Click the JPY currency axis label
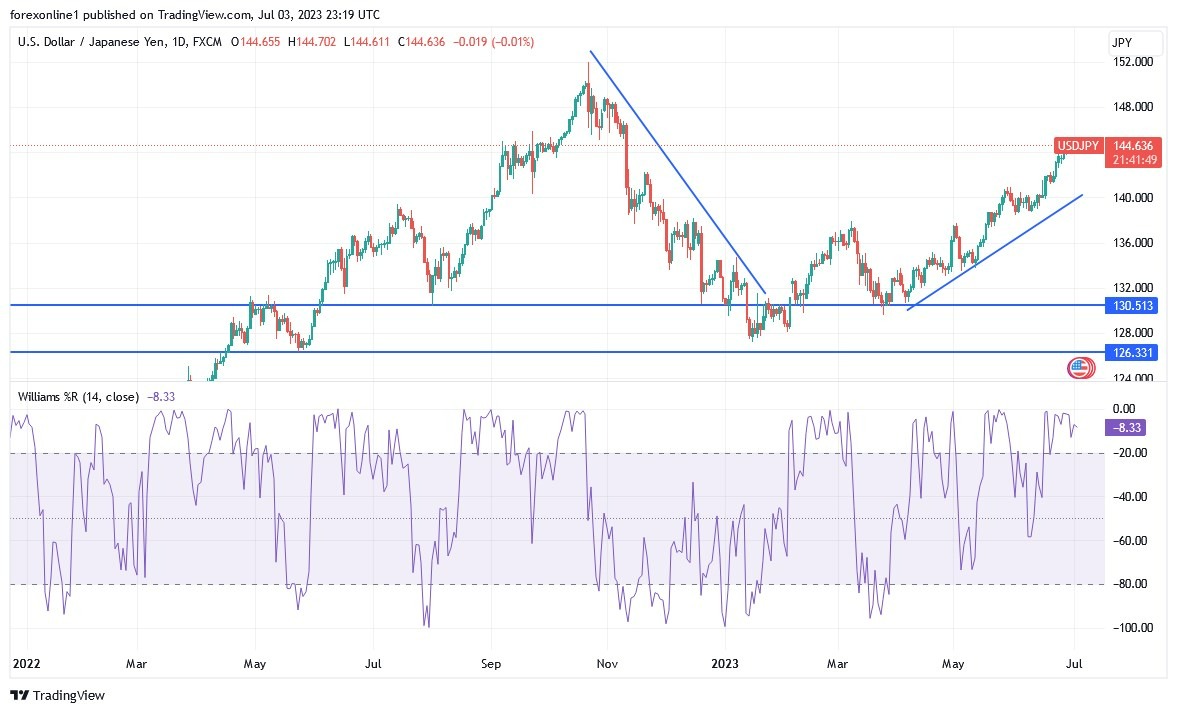The height and width of the screenshot is (713, 1177). point(1121,42)
